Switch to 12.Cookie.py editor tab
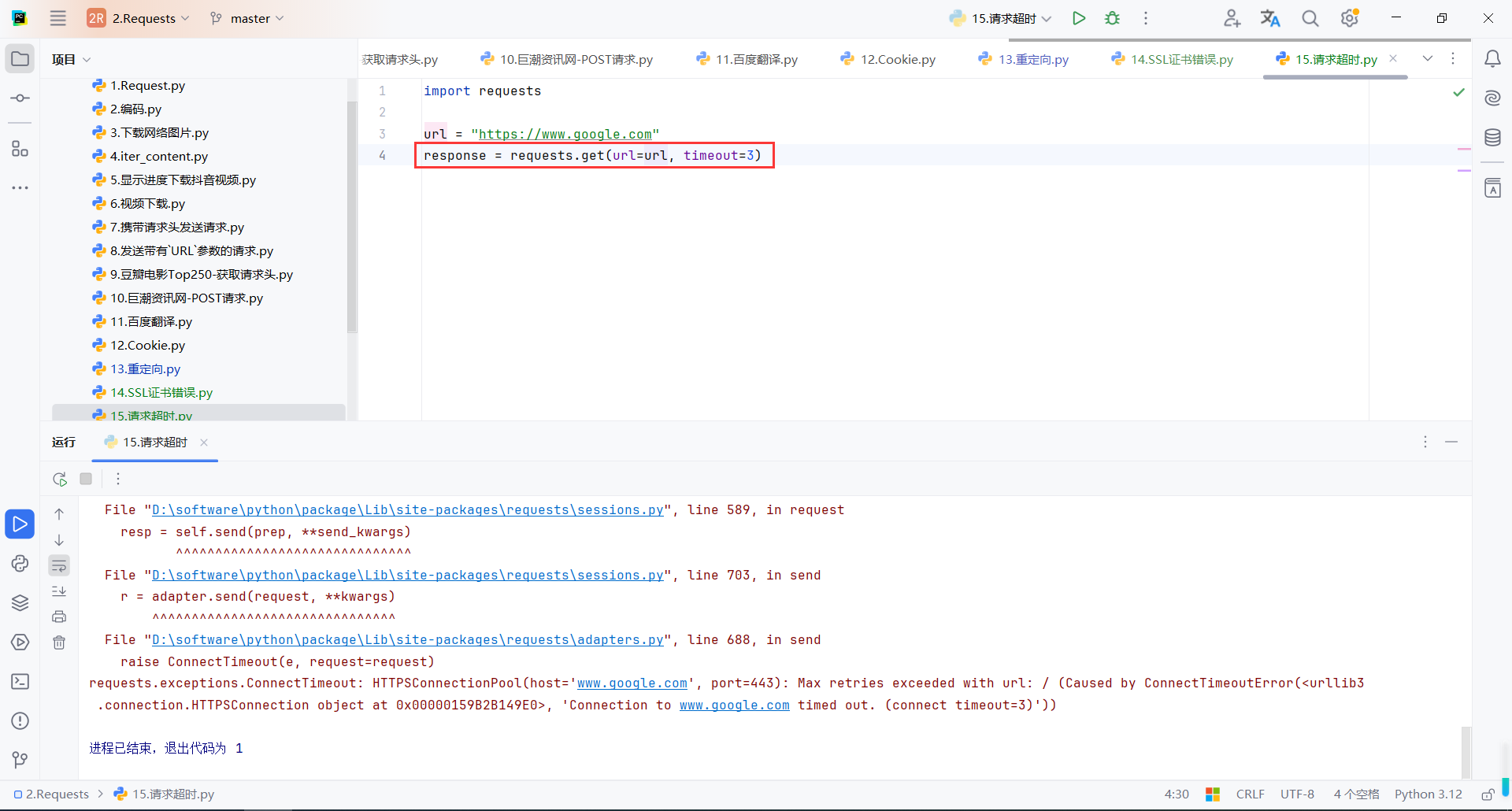Image resolution: width=1512 pixels, height=811 pixels. tap(888, 59)
